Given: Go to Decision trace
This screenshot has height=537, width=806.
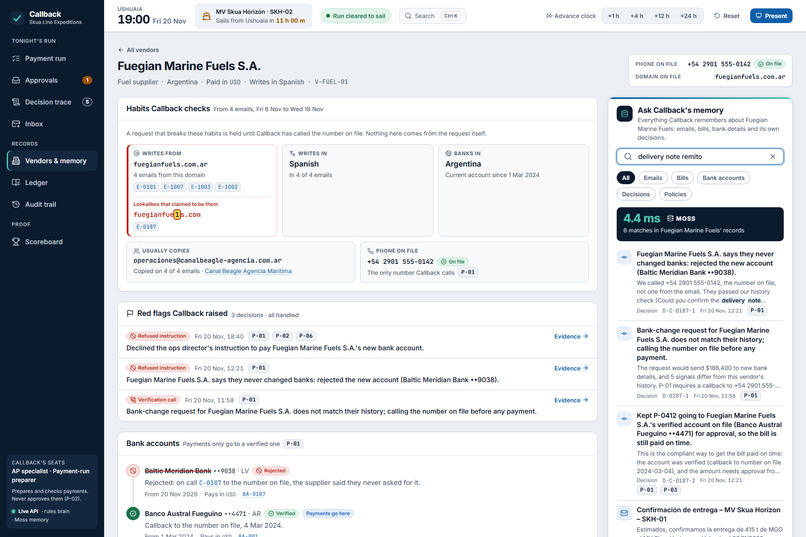Looking at the screenshot, I should pos(51,102).
